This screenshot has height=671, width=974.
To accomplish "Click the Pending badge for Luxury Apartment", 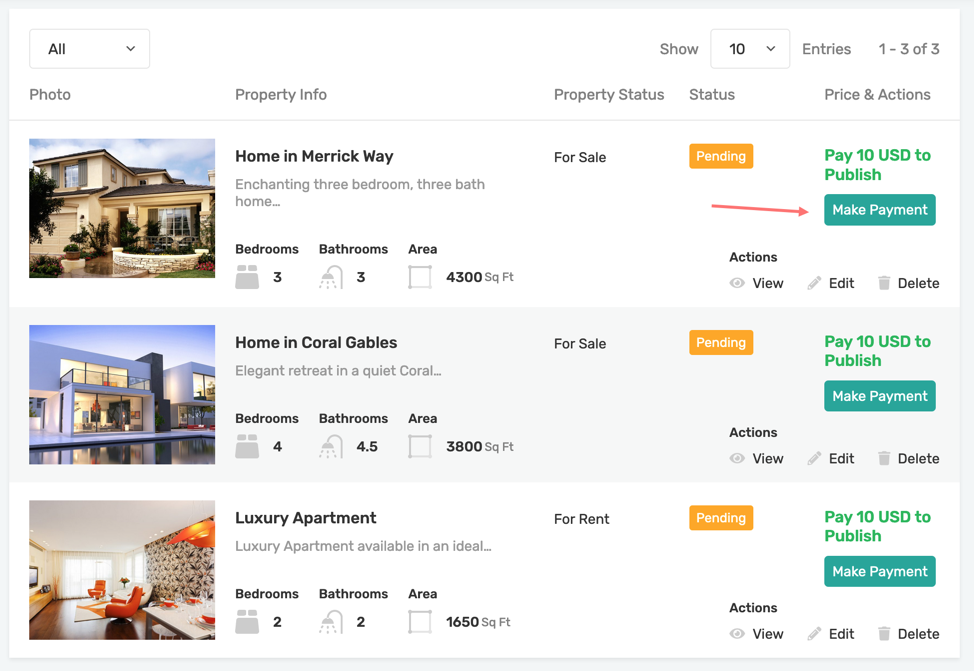I will [721, 518].
